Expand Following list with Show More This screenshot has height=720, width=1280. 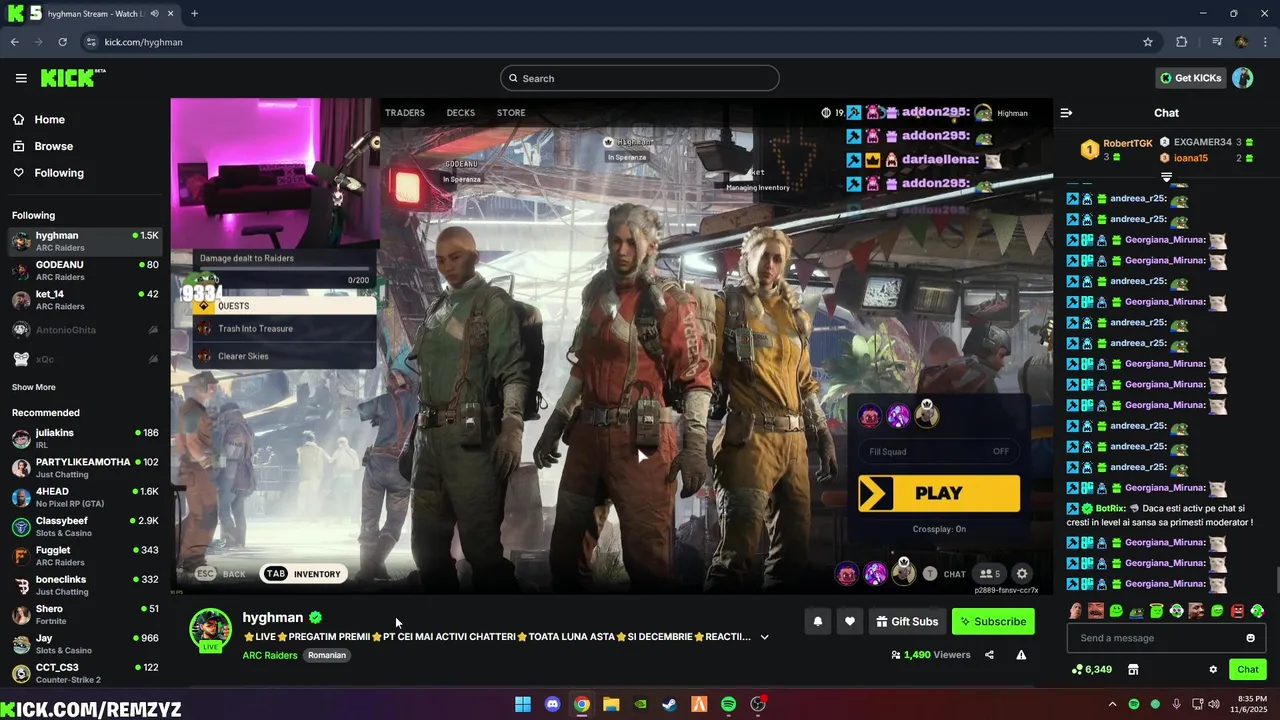click(x=34, y=387)
